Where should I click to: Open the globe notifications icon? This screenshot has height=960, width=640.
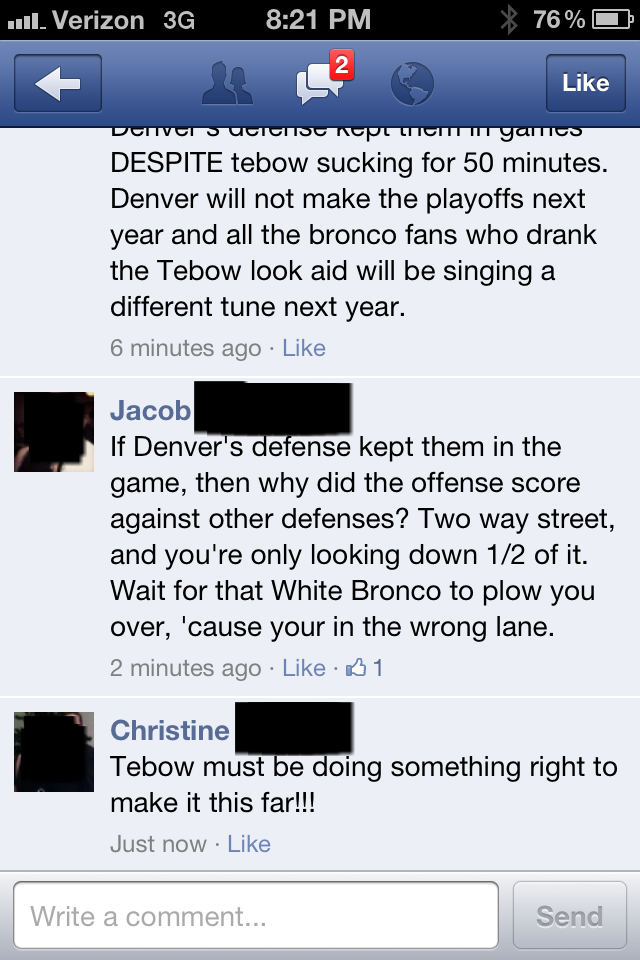pyautogui.click(x=412, y=84)
